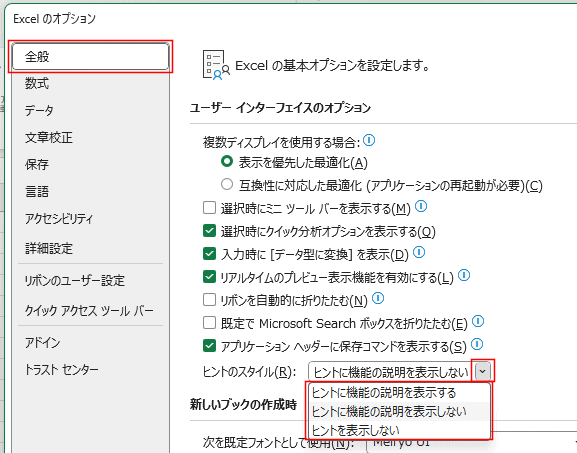This screenshot has height=453, width=577.
Task: Collapse the ヒントのスタイル dropdown arrow
Action: [x=482, y=371]
